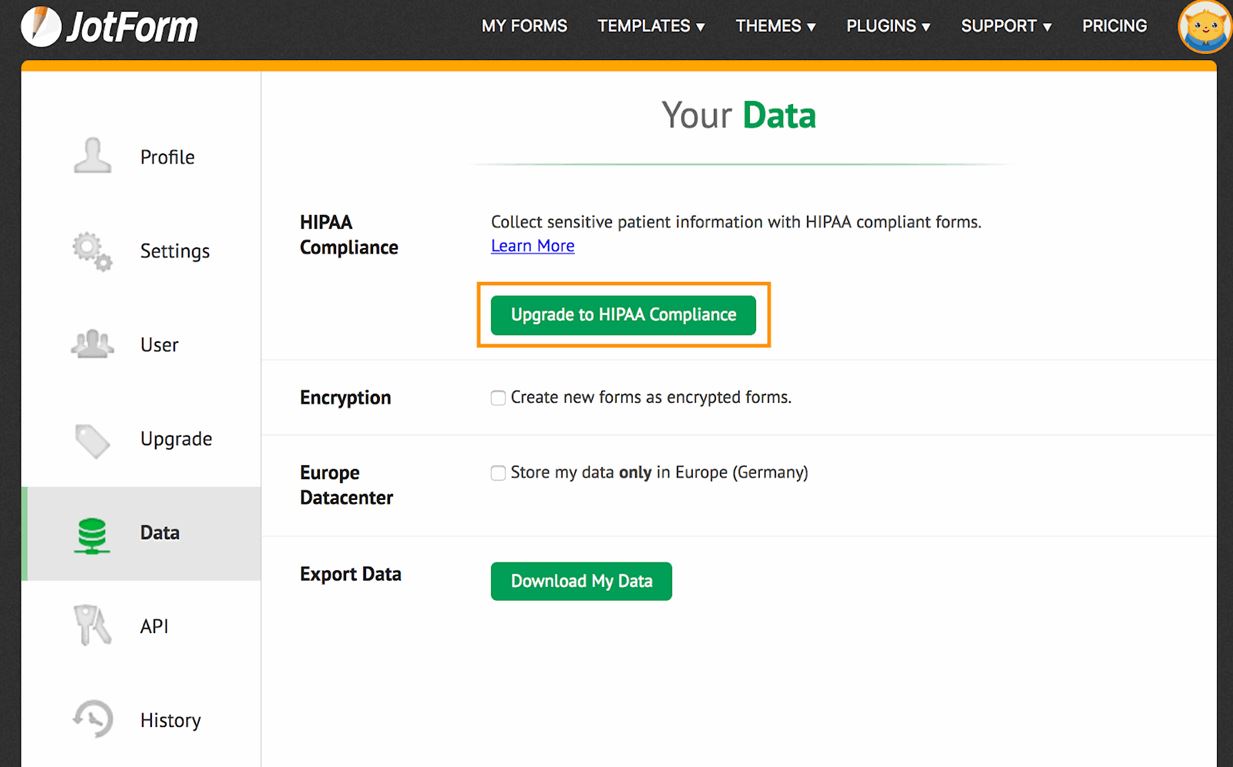Click the Upgrade to HIPAA Compliance button
The width and height of the screenshot is (1233, 767).
click(x=623, y=314)
